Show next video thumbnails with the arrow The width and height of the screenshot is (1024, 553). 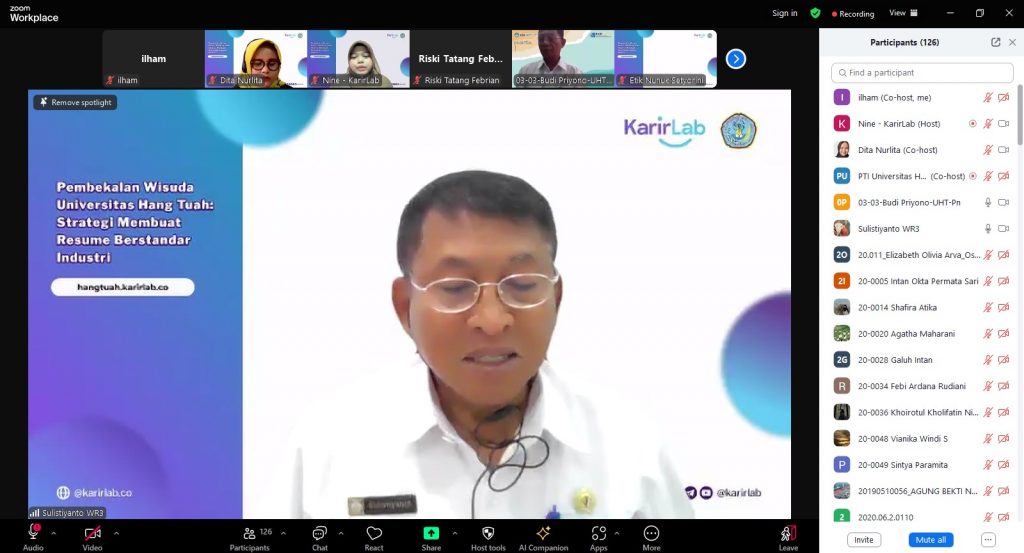736,59
